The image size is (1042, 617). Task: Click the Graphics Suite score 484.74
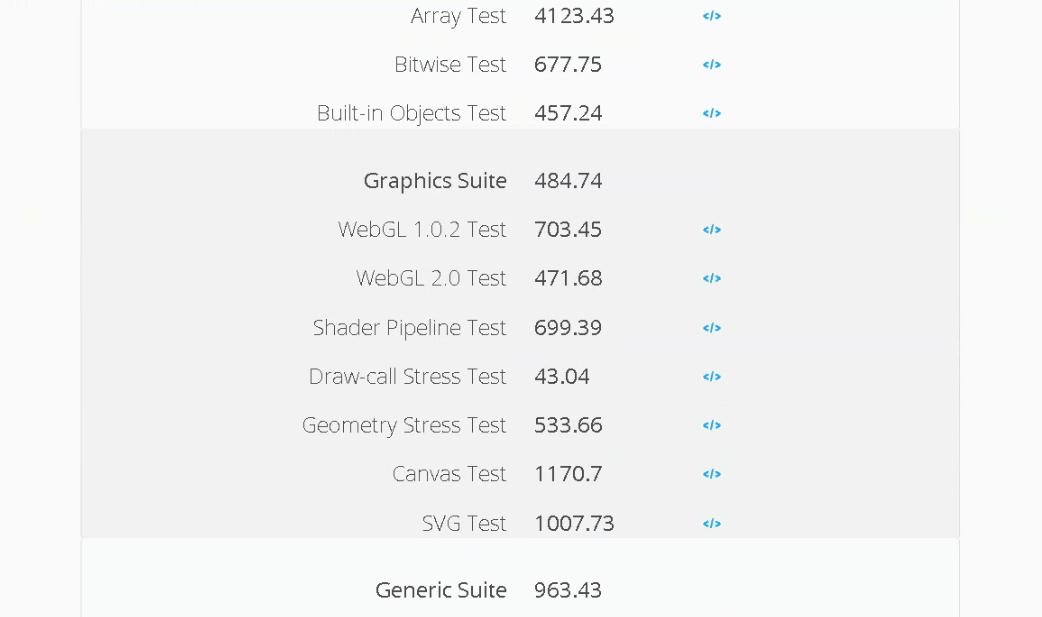[568, 181]
